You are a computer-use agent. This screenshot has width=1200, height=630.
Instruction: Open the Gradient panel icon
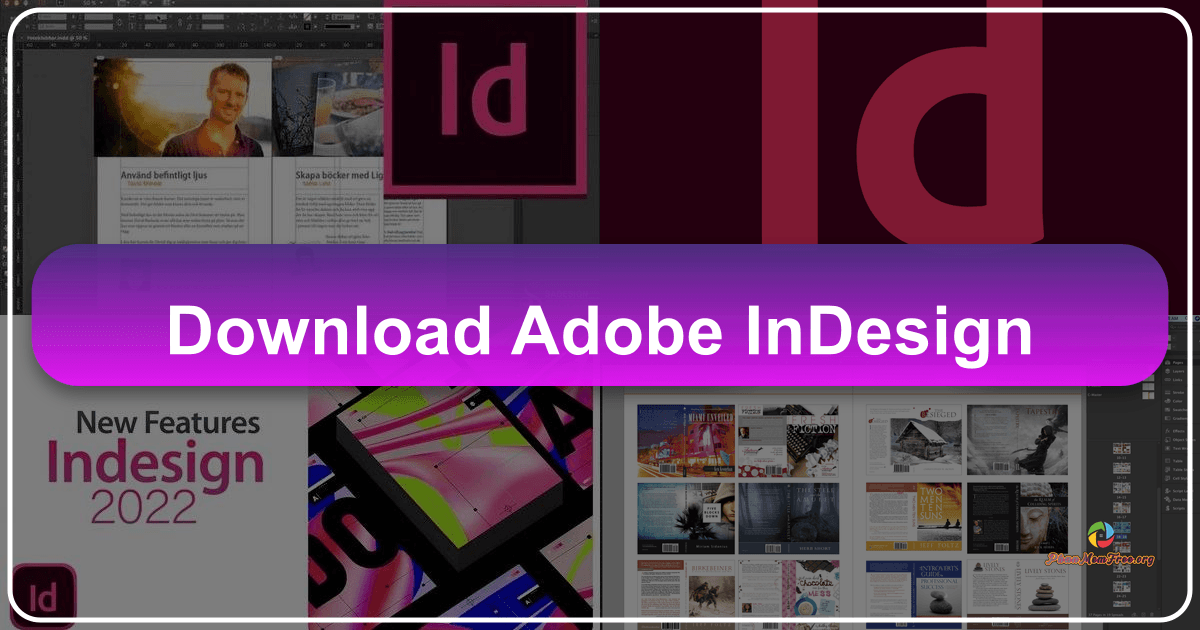pos(1167,418)
